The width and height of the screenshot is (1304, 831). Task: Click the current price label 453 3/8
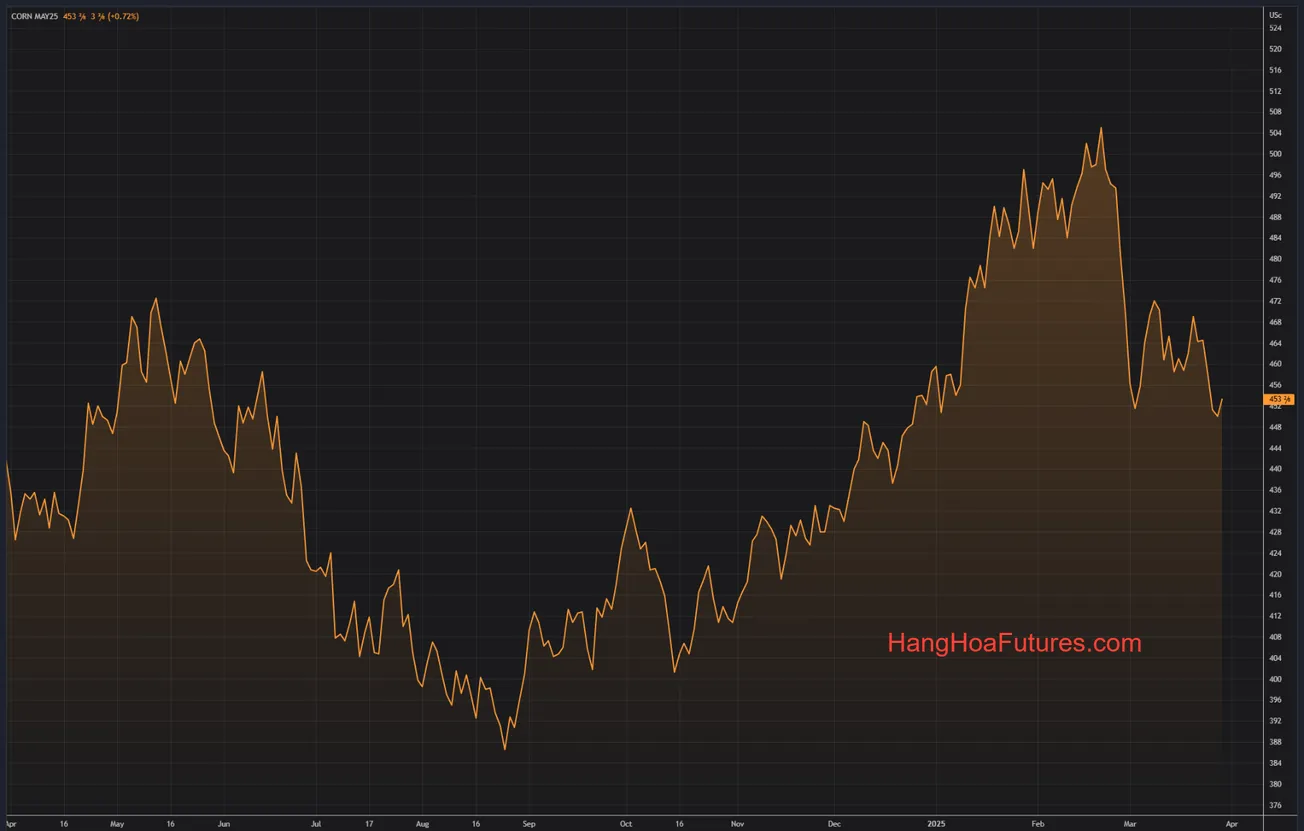click(x=1279, y=398)
